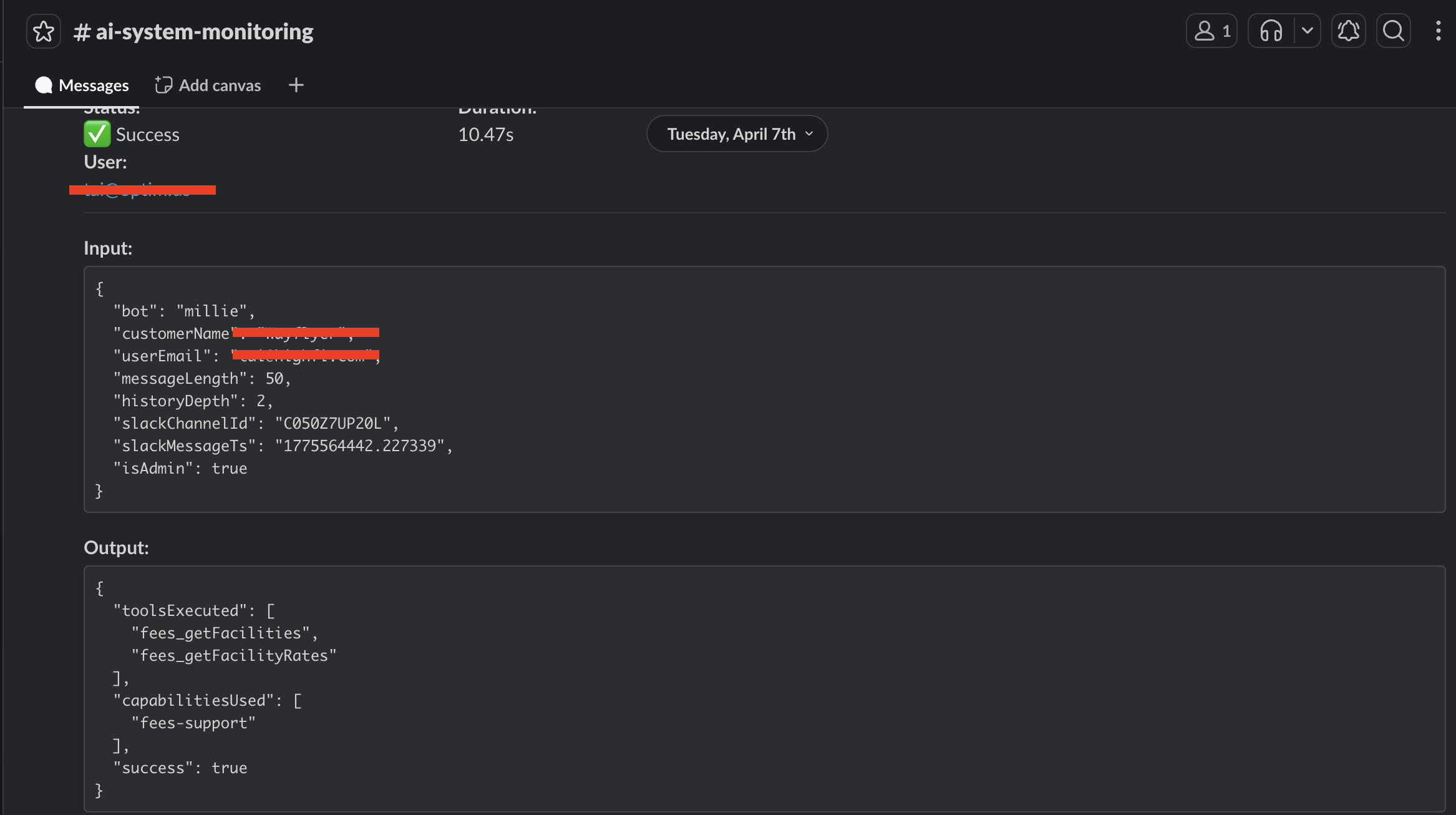
Task: Click the "historyDepth": 2 line
Action: [193, 401]
